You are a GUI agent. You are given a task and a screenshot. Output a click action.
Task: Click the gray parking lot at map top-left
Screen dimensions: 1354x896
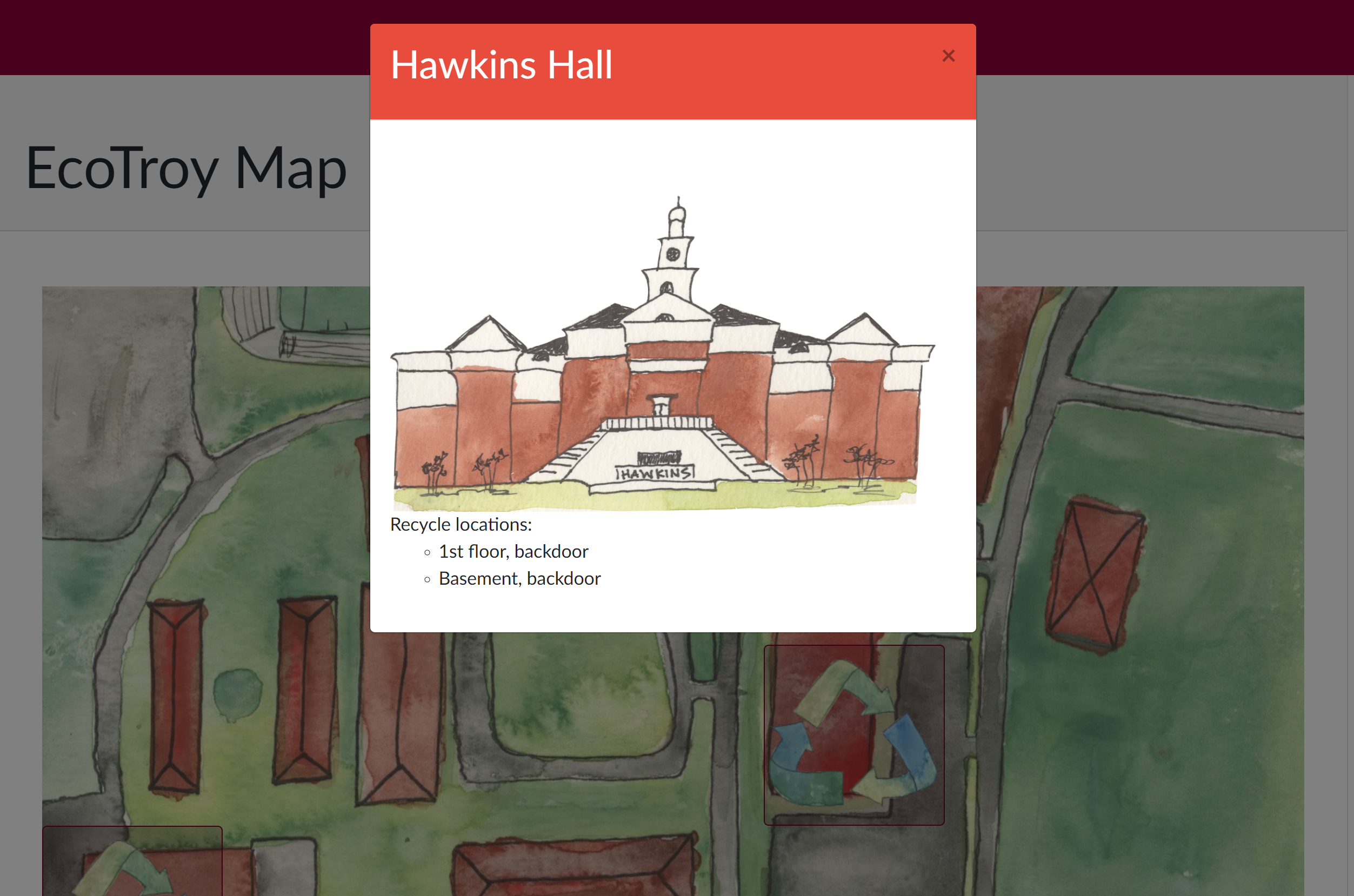click(114, 400)
